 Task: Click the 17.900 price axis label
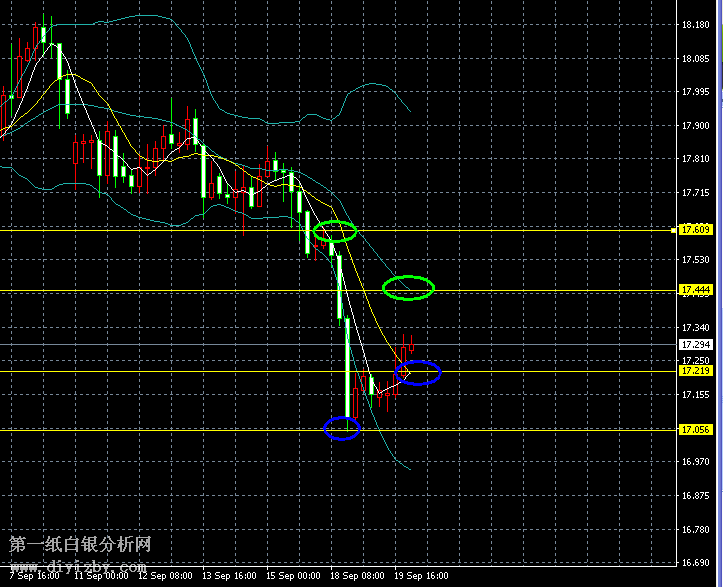click(694, 126)
